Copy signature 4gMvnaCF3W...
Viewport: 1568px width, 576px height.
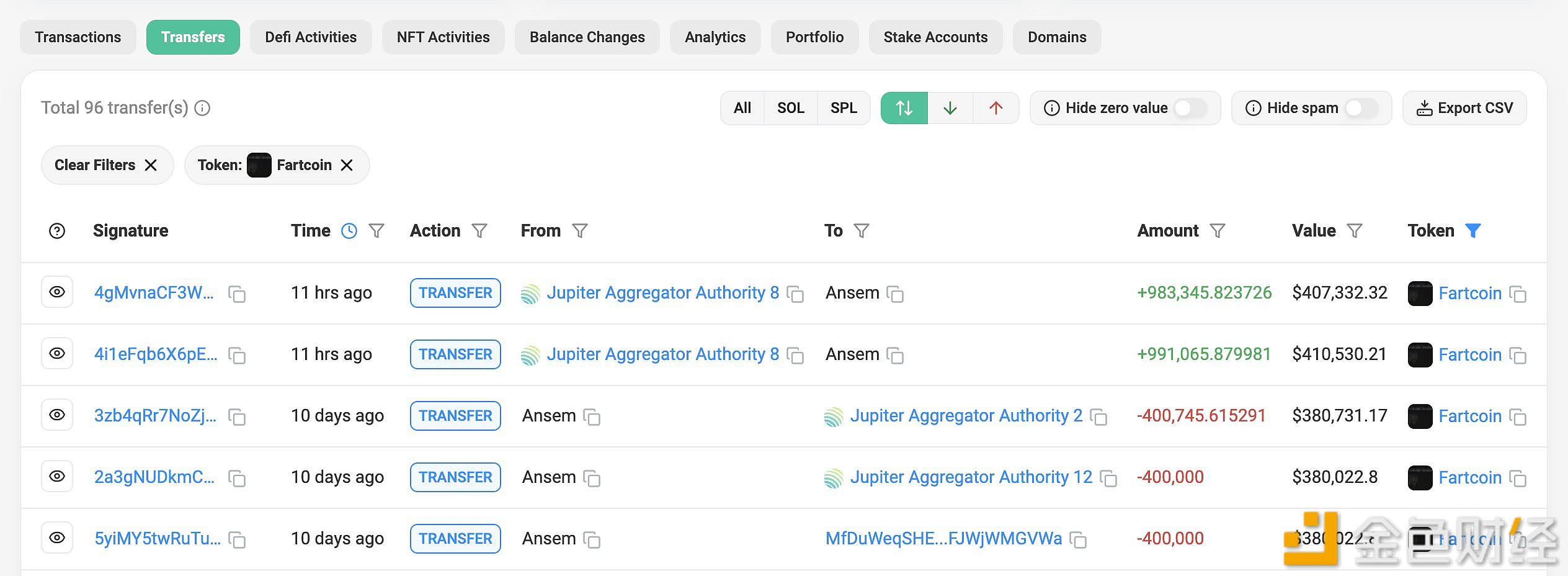(x=237, y=294)
